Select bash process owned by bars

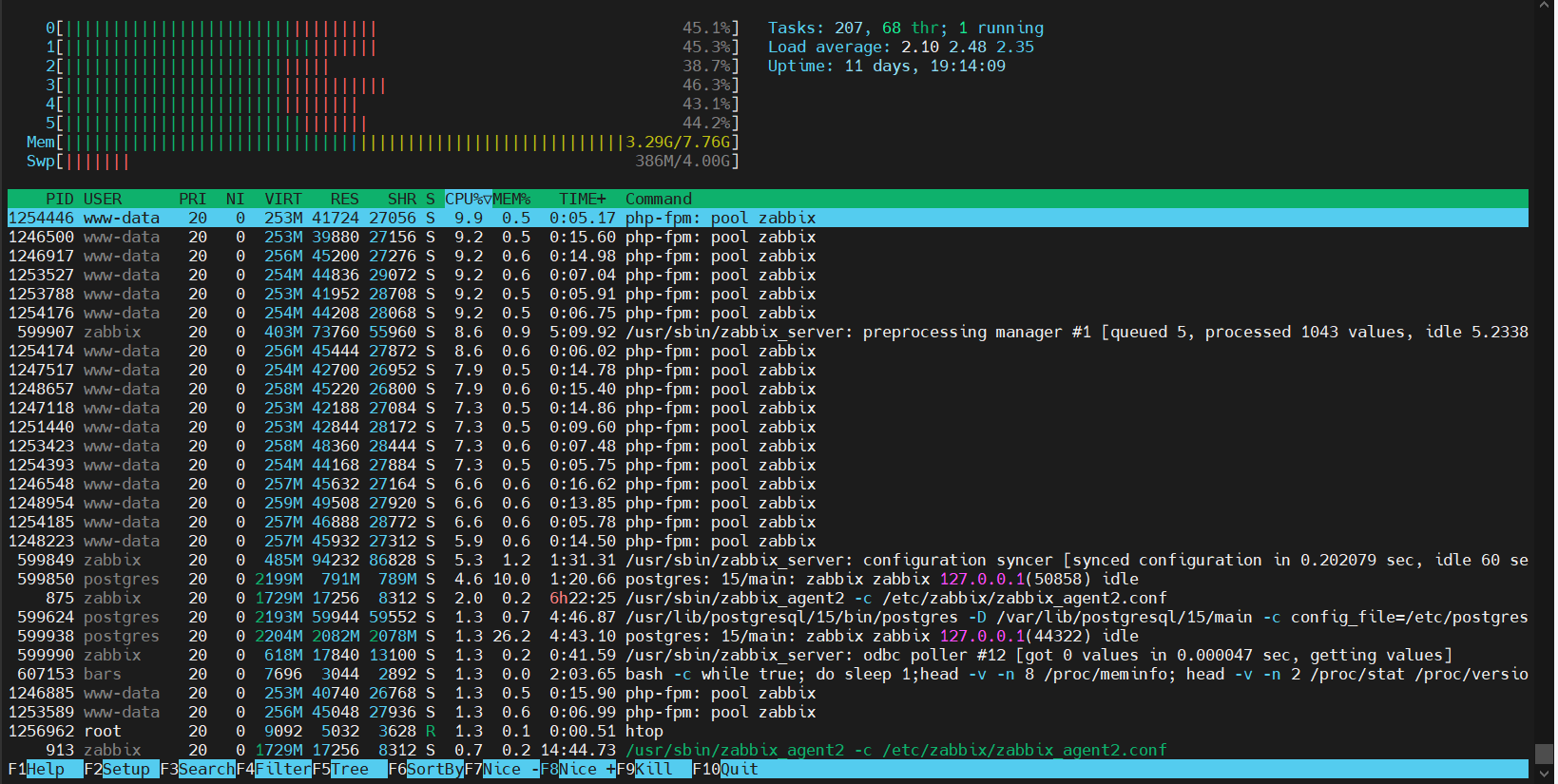(768, 674)
